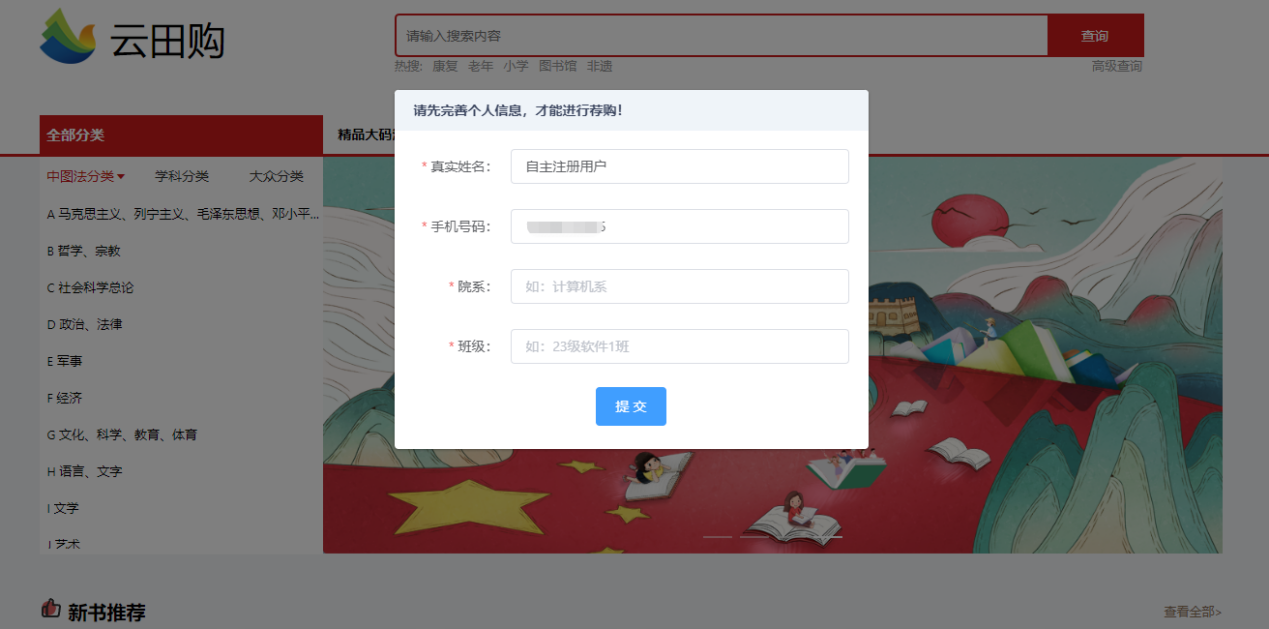The width and height of the screenshot is (1269, 629).
Task: Open category G 文化、科学、教育、体育
Action: pyautogui.click(x=122, y=435)
